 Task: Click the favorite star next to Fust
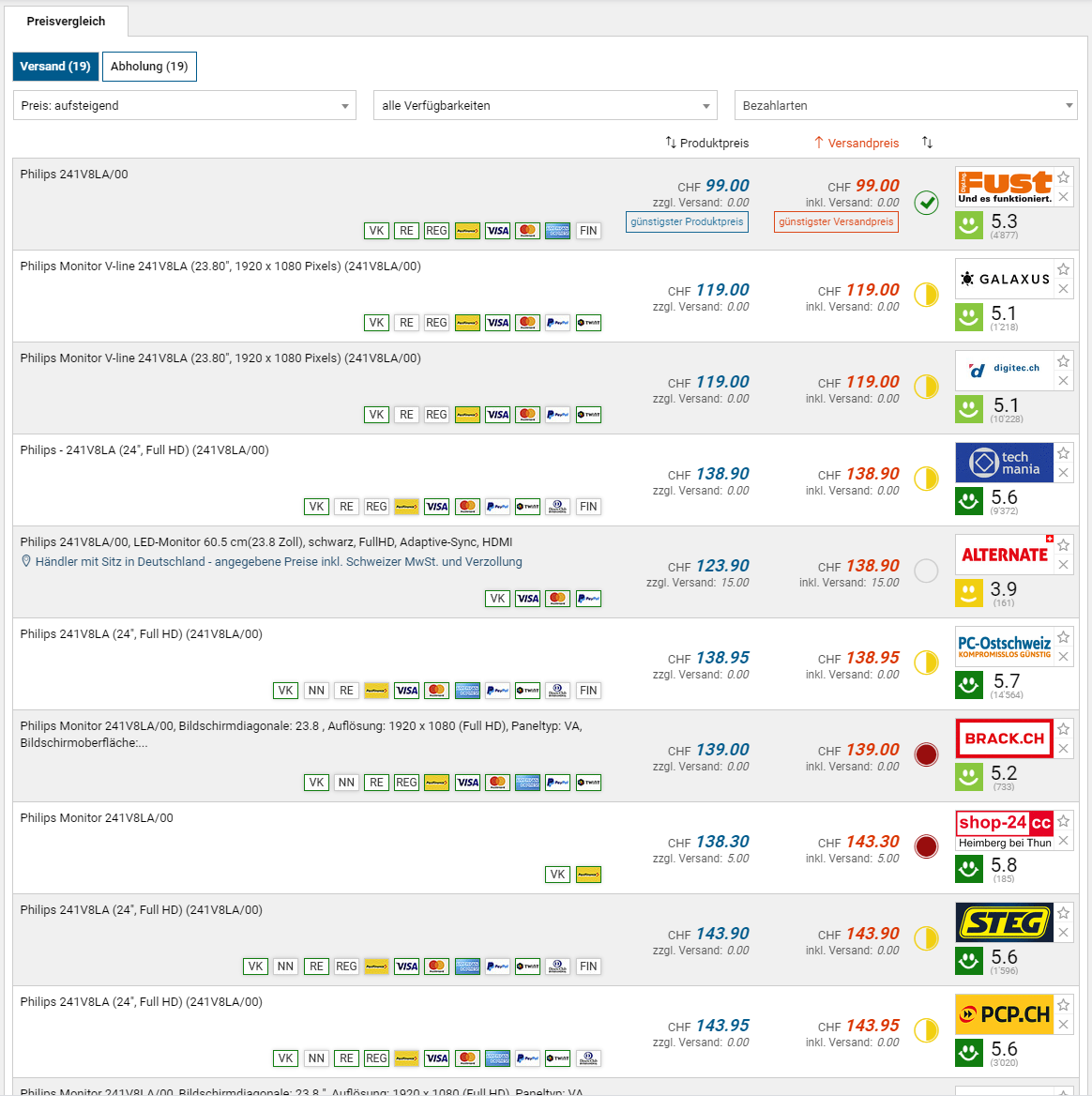tap(1063, 177)
